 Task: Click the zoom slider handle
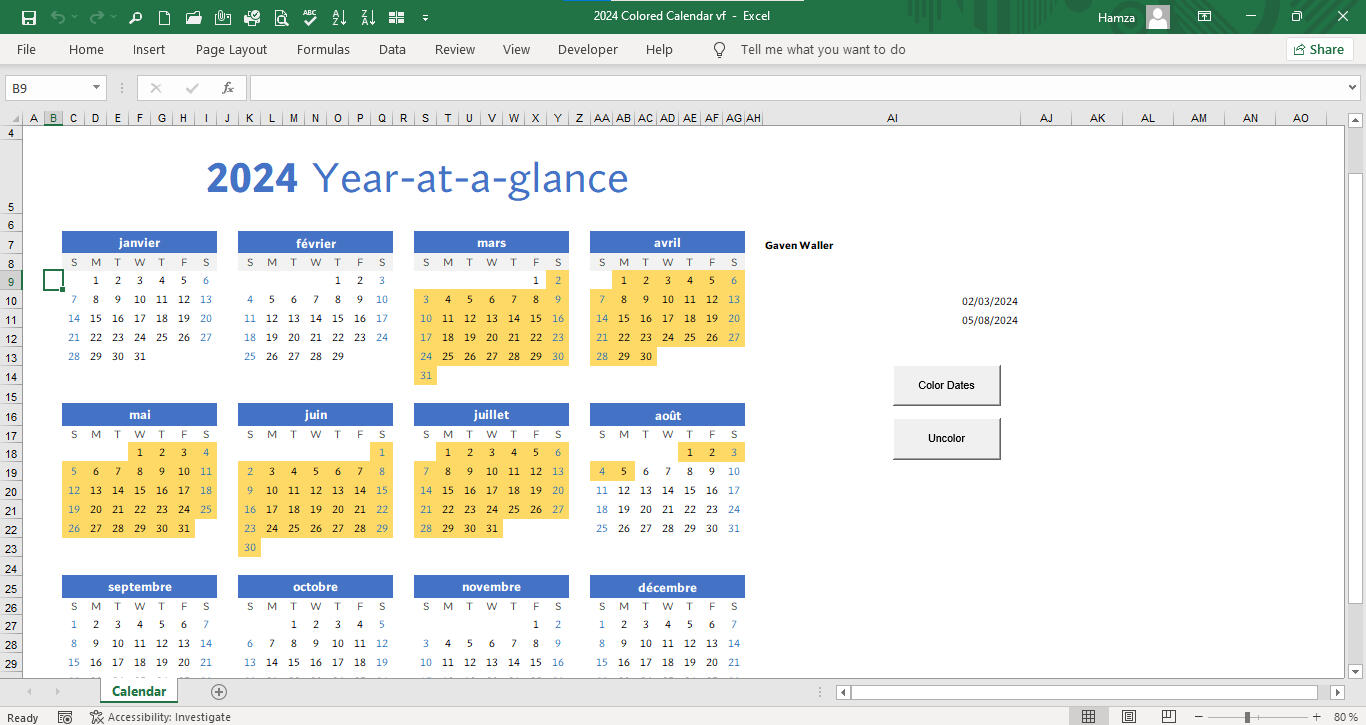pyautogui.click(x=1247, y=717)
